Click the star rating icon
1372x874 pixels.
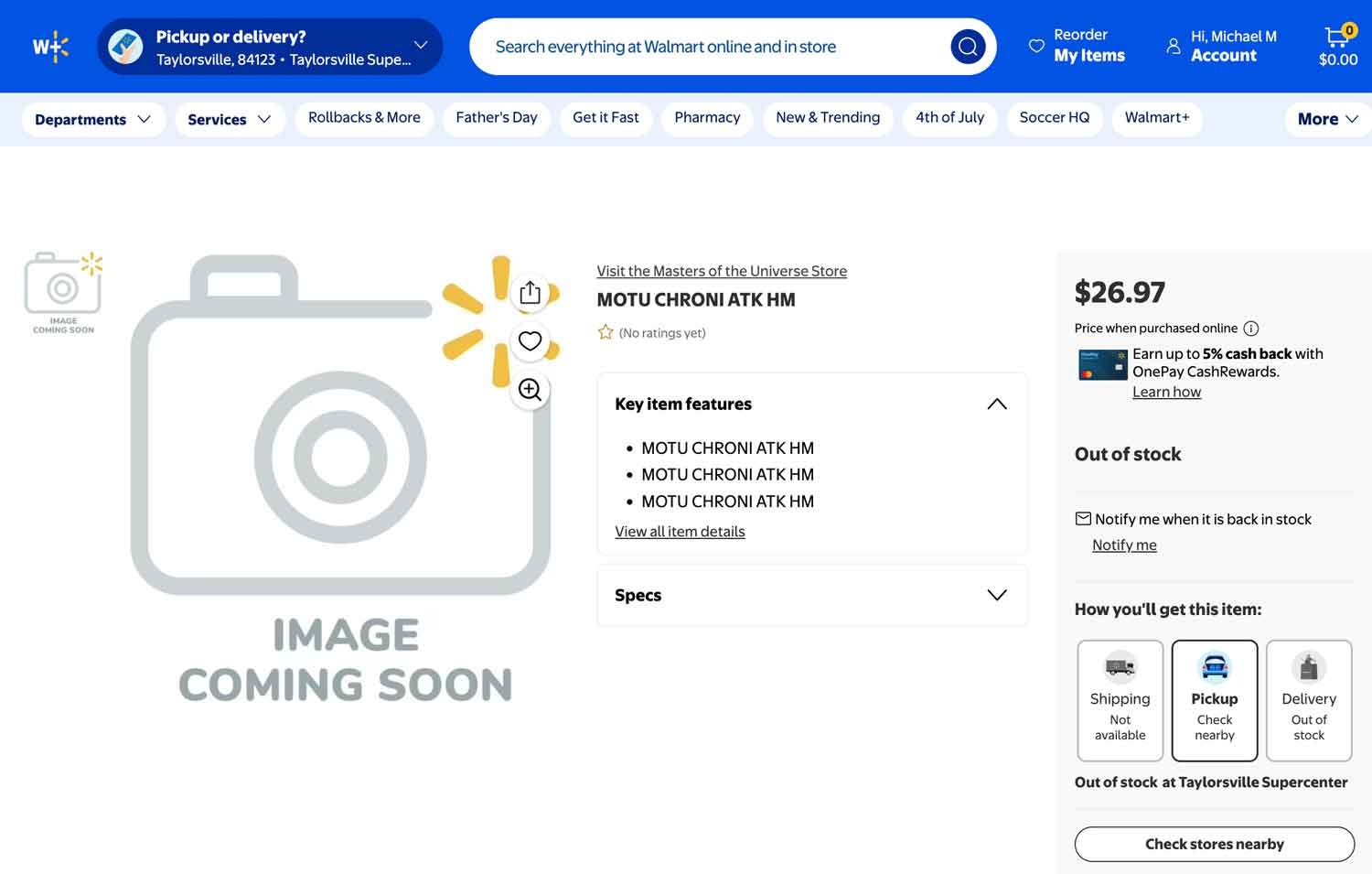point(606,332)
